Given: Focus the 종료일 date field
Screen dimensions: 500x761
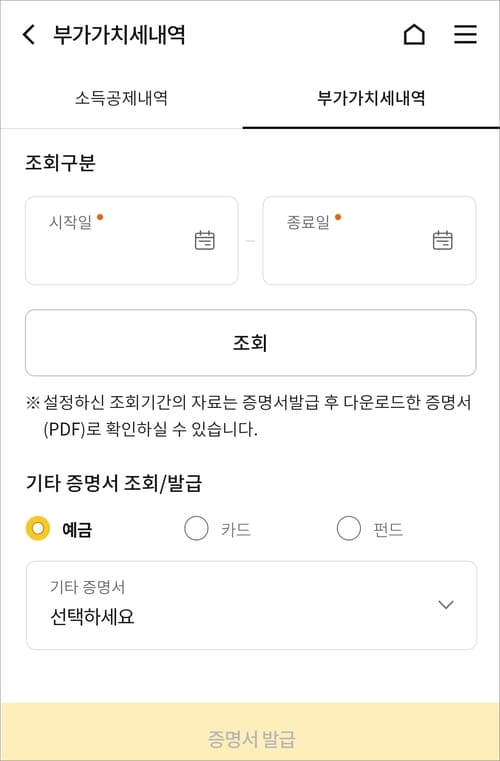Looking at the screenshot, I should tap(369, 241).
